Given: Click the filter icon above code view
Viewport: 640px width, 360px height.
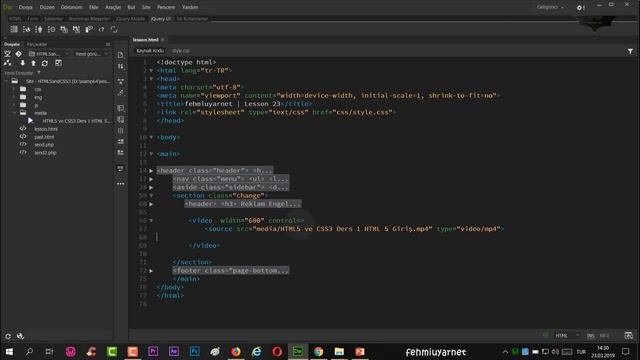Looking at the screenshot, I should [x=630, y=51].
